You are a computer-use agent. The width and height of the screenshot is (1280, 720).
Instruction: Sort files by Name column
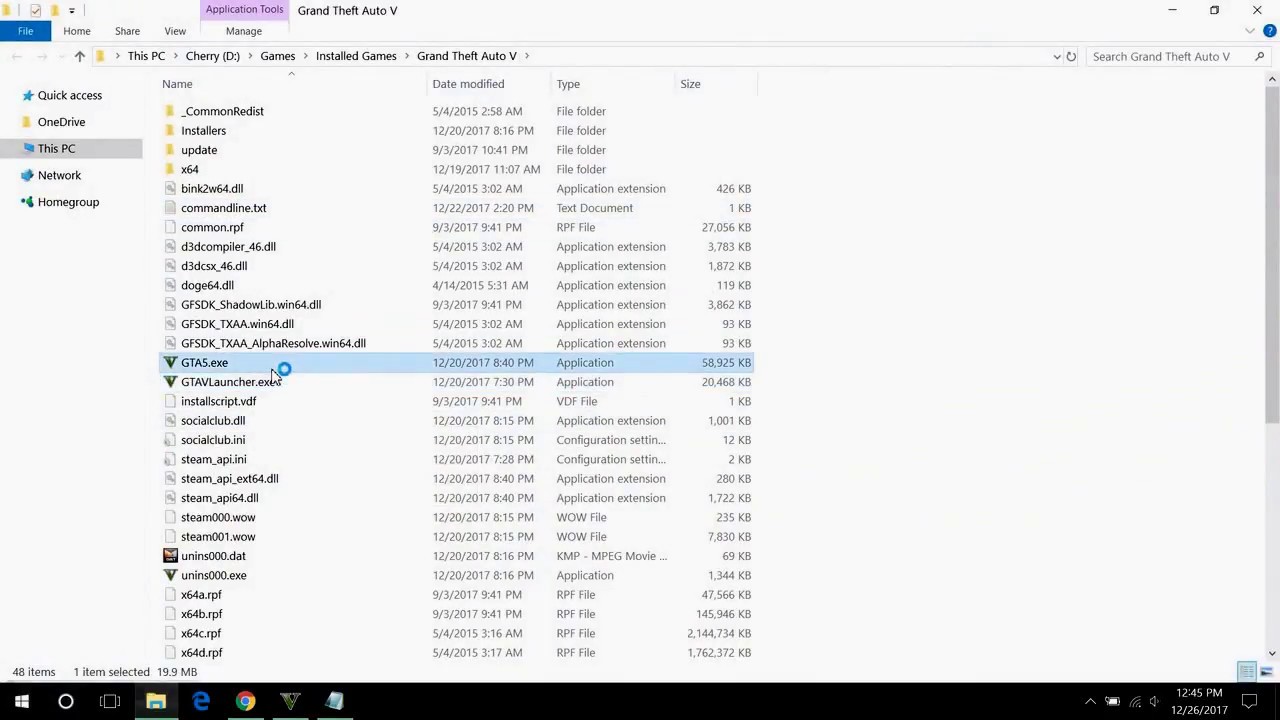click(x=293, y=84)
